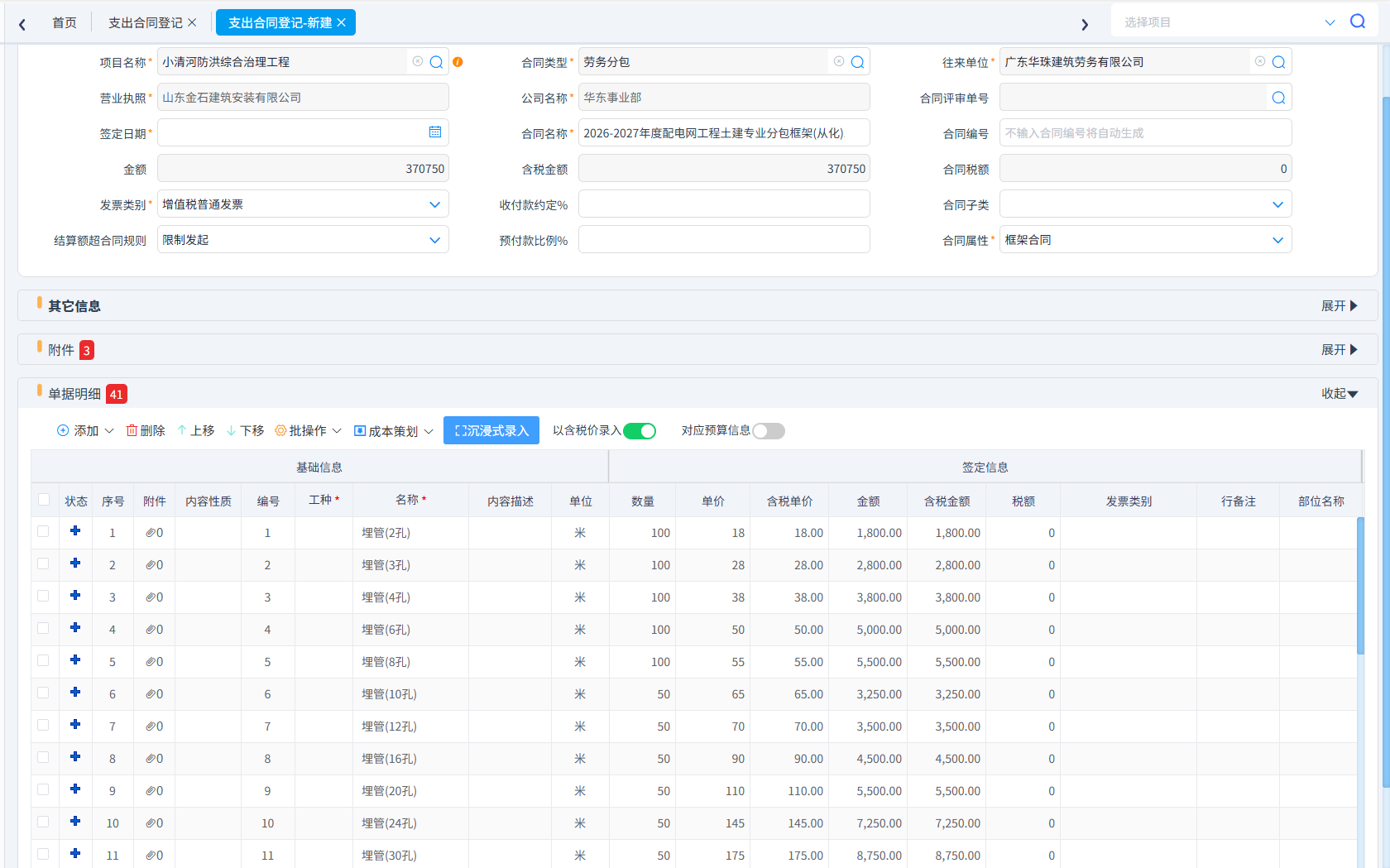1390x868 pixels.
Task: Click into the 收付款约定% input field
Action: tap(724, 204)
